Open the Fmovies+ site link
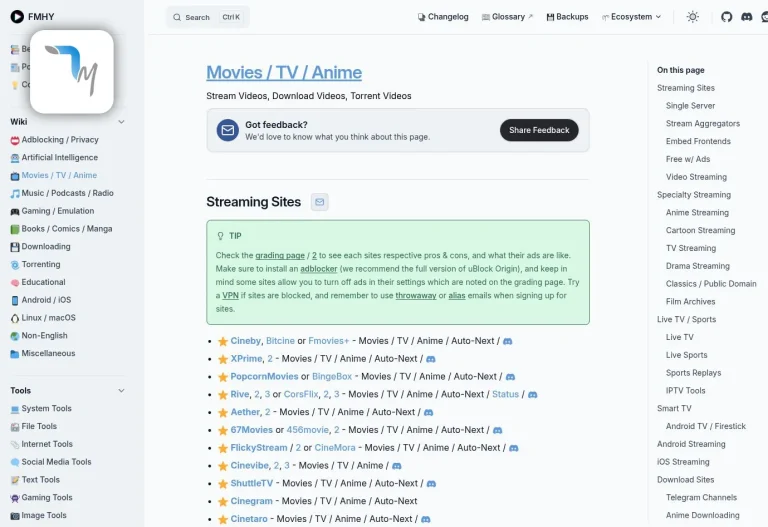The height and width of the screenshot is (527, 768). pyautogui.click(x=329, y=341)
